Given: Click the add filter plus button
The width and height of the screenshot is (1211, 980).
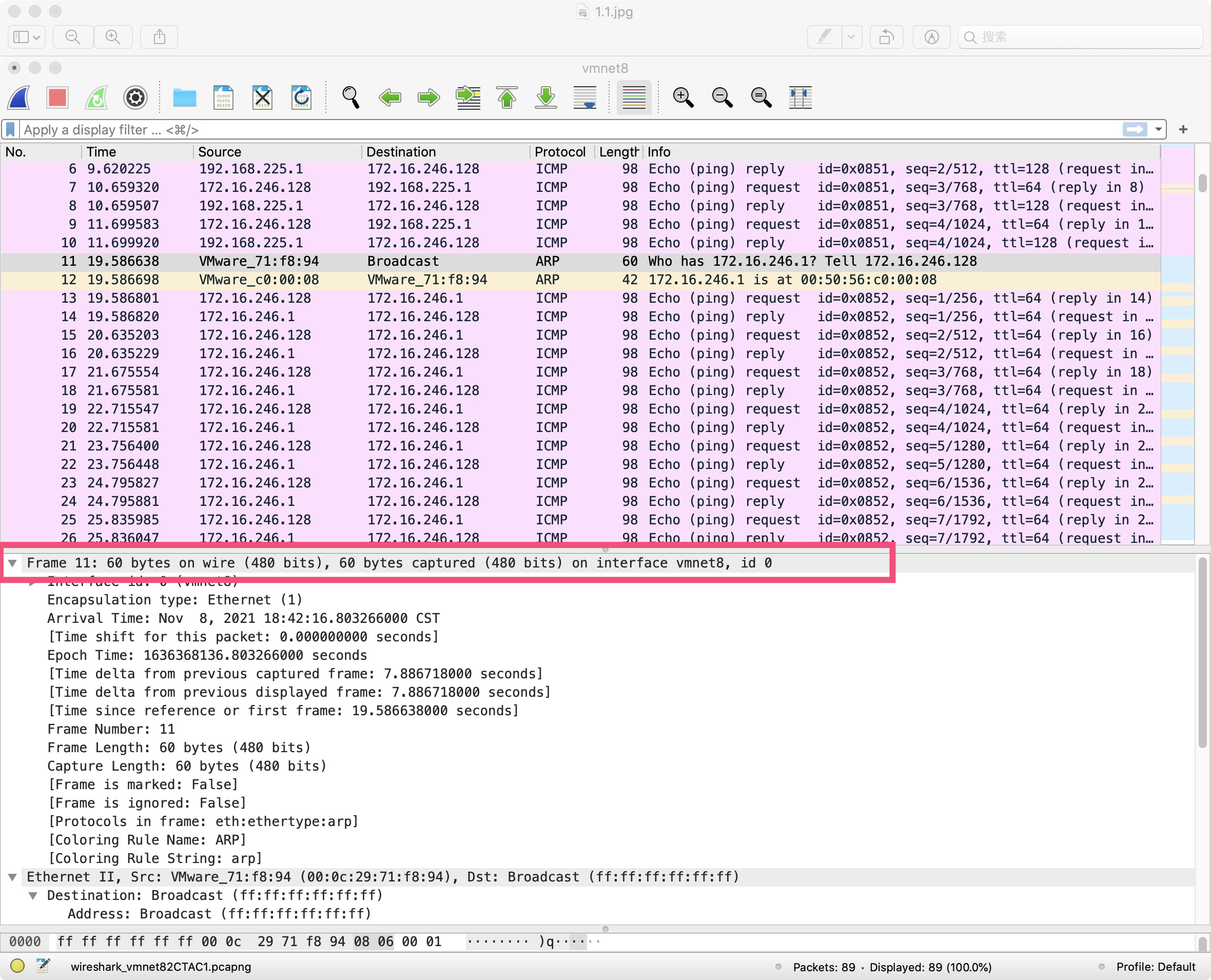Looking at the screenshot, I should (1183, 130).
